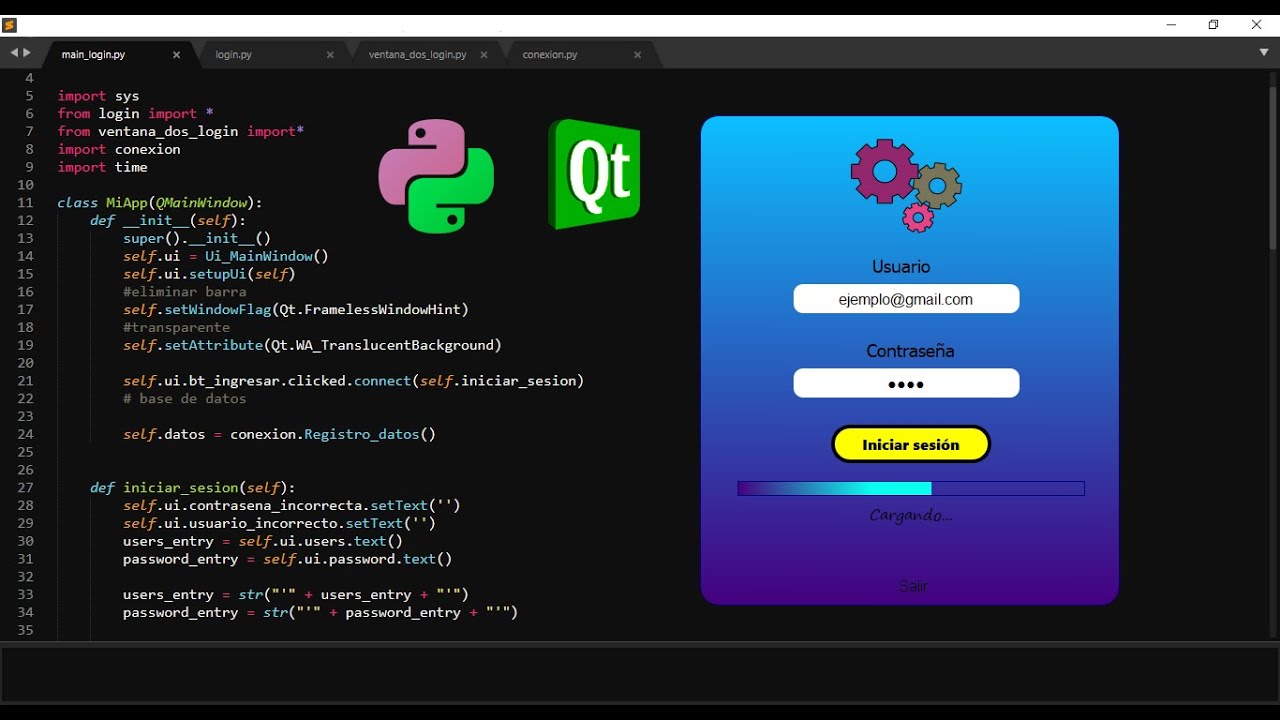Click the setAttribute WA_TranslucentBackground line
The image size is (1280, 720).
(x=312, y=345)
